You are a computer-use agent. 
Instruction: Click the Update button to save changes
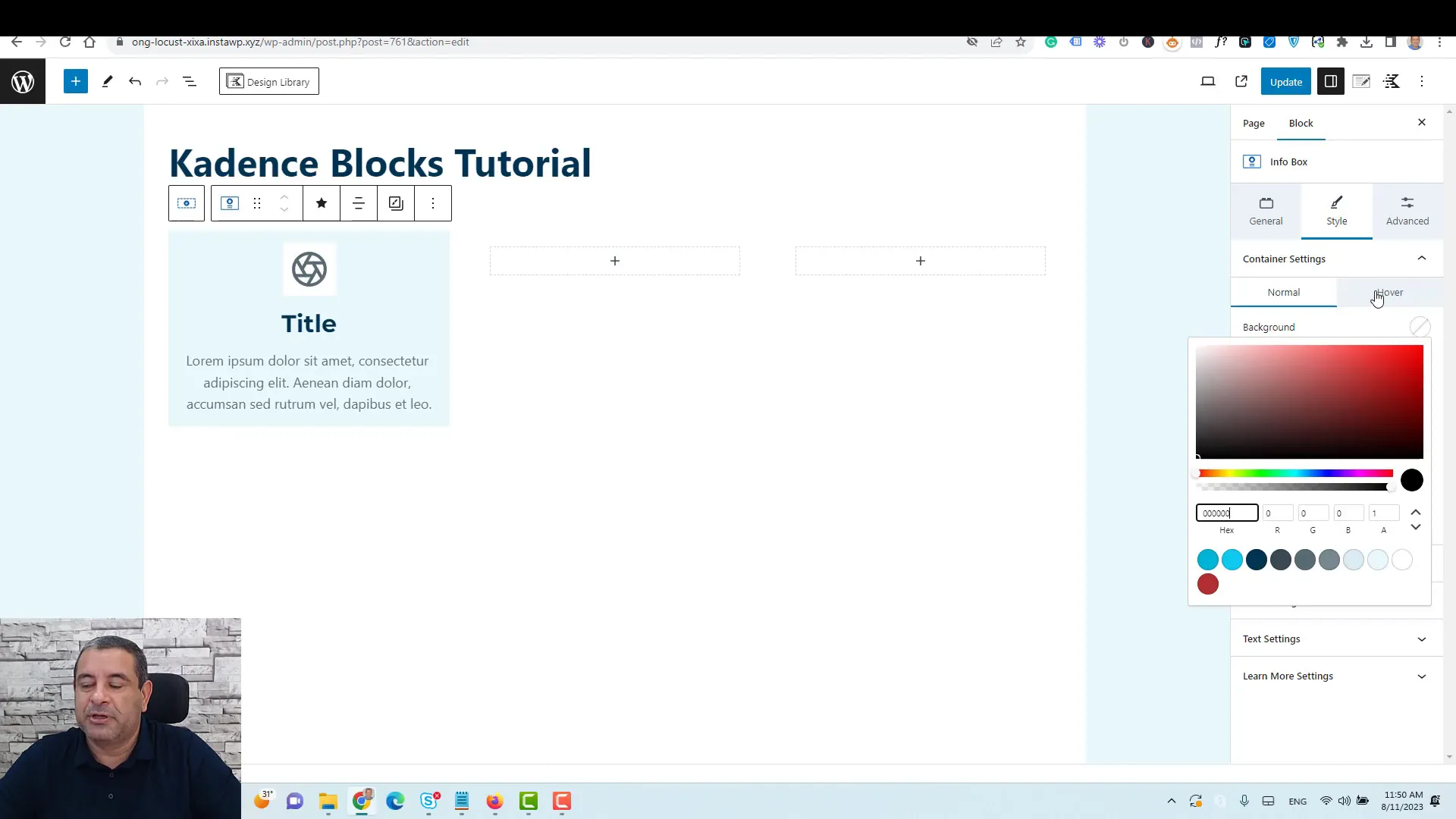1286,81
